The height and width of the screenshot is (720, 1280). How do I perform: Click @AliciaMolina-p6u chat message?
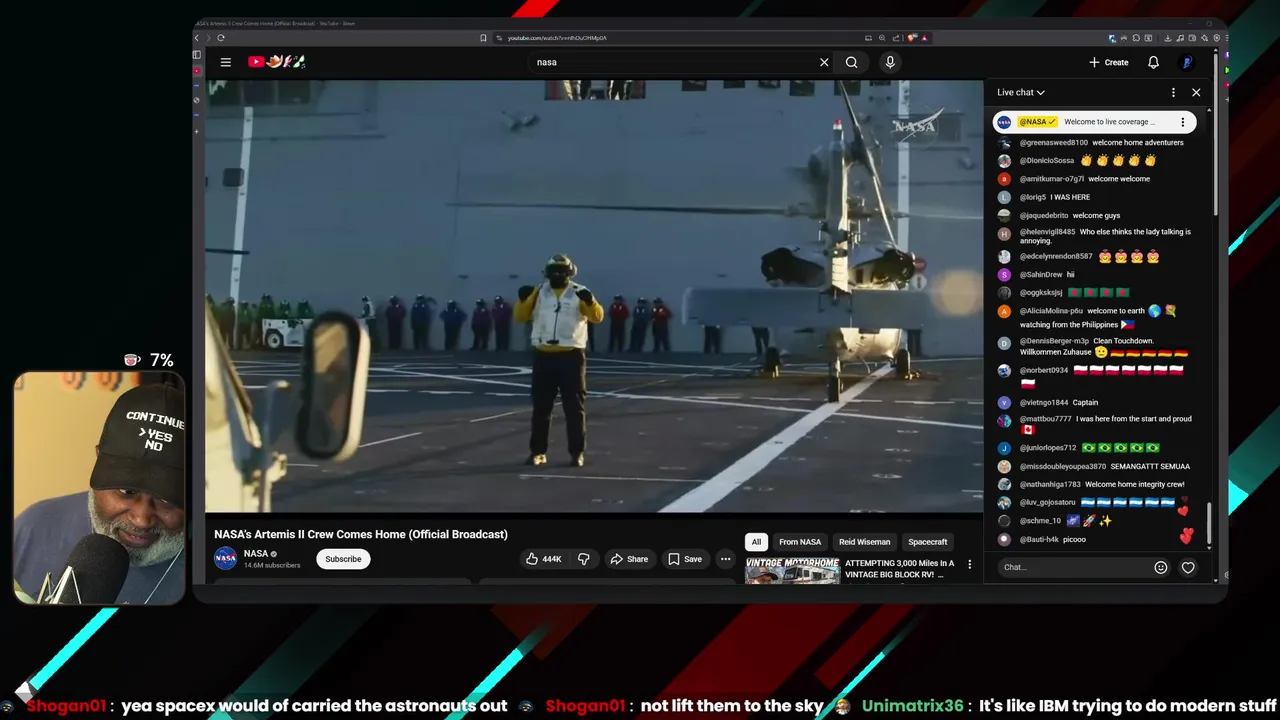(1097, 317)
